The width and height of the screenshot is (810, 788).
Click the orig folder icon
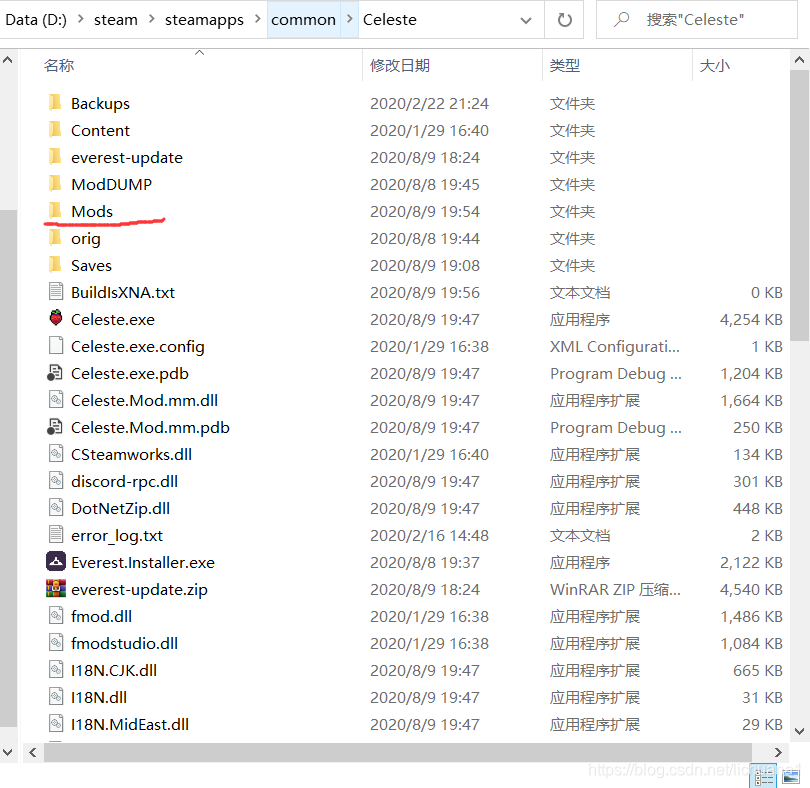pos(55,238)
